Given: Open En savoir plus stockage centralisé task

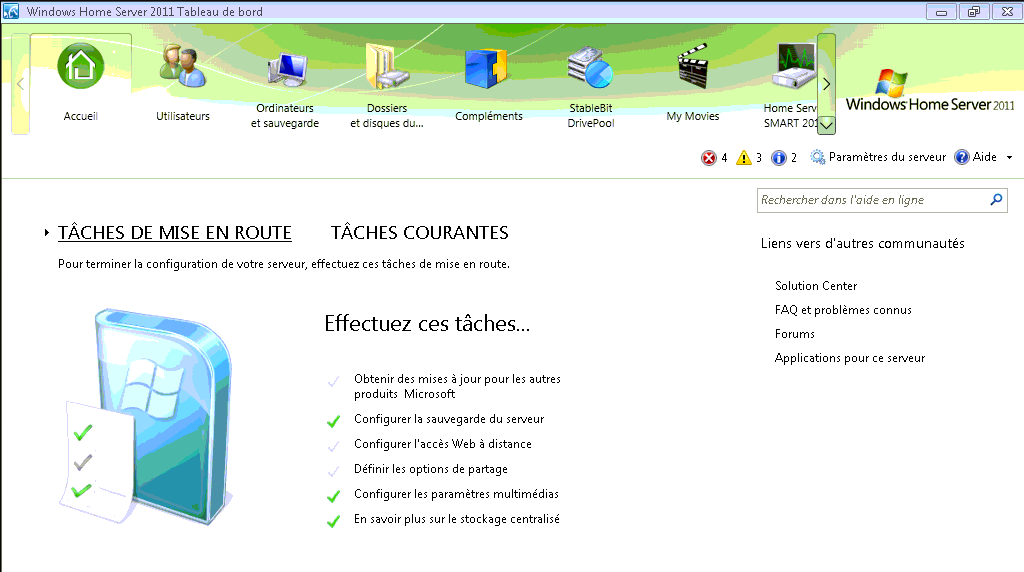Looking at the screenshot, I should (456, 519).
